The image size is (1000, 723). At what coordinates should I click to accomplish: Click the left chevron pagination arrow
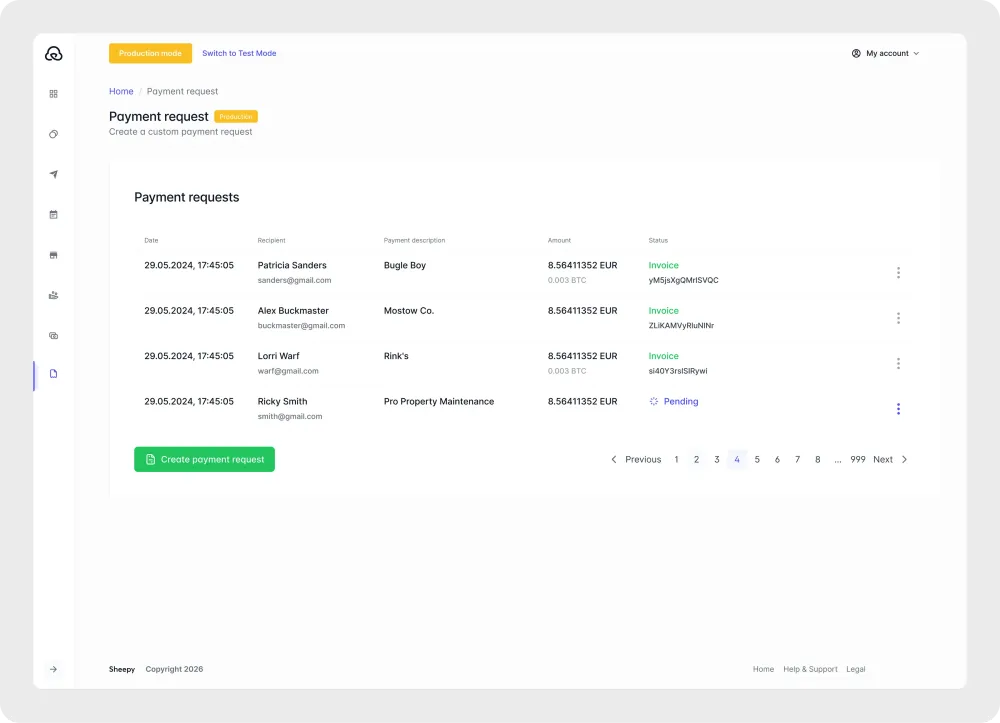(x=614, y=459)
